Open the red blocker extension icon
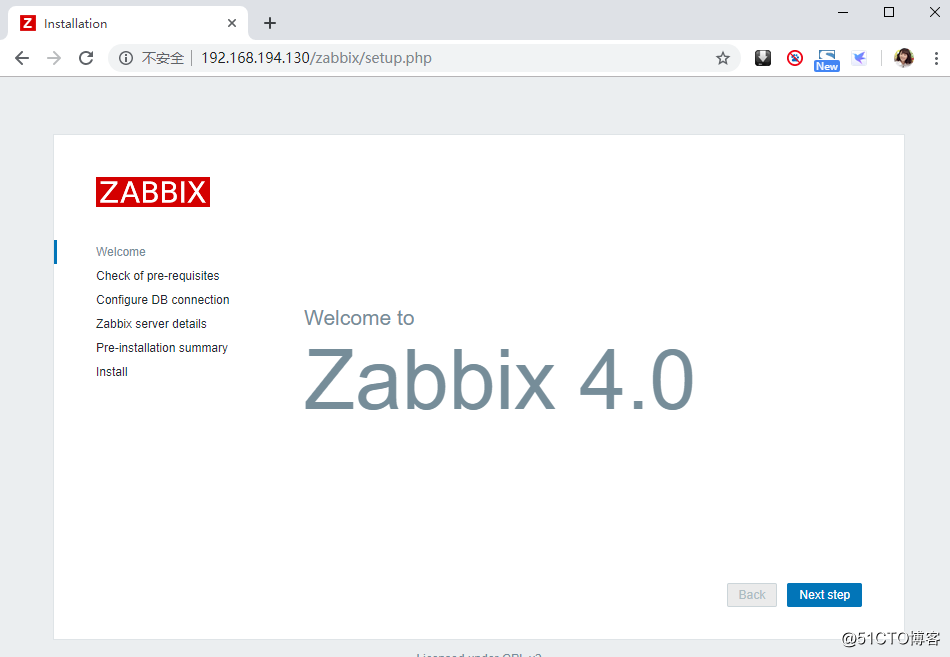This screenshot has width=950, height=657. [x=795, y=58]
